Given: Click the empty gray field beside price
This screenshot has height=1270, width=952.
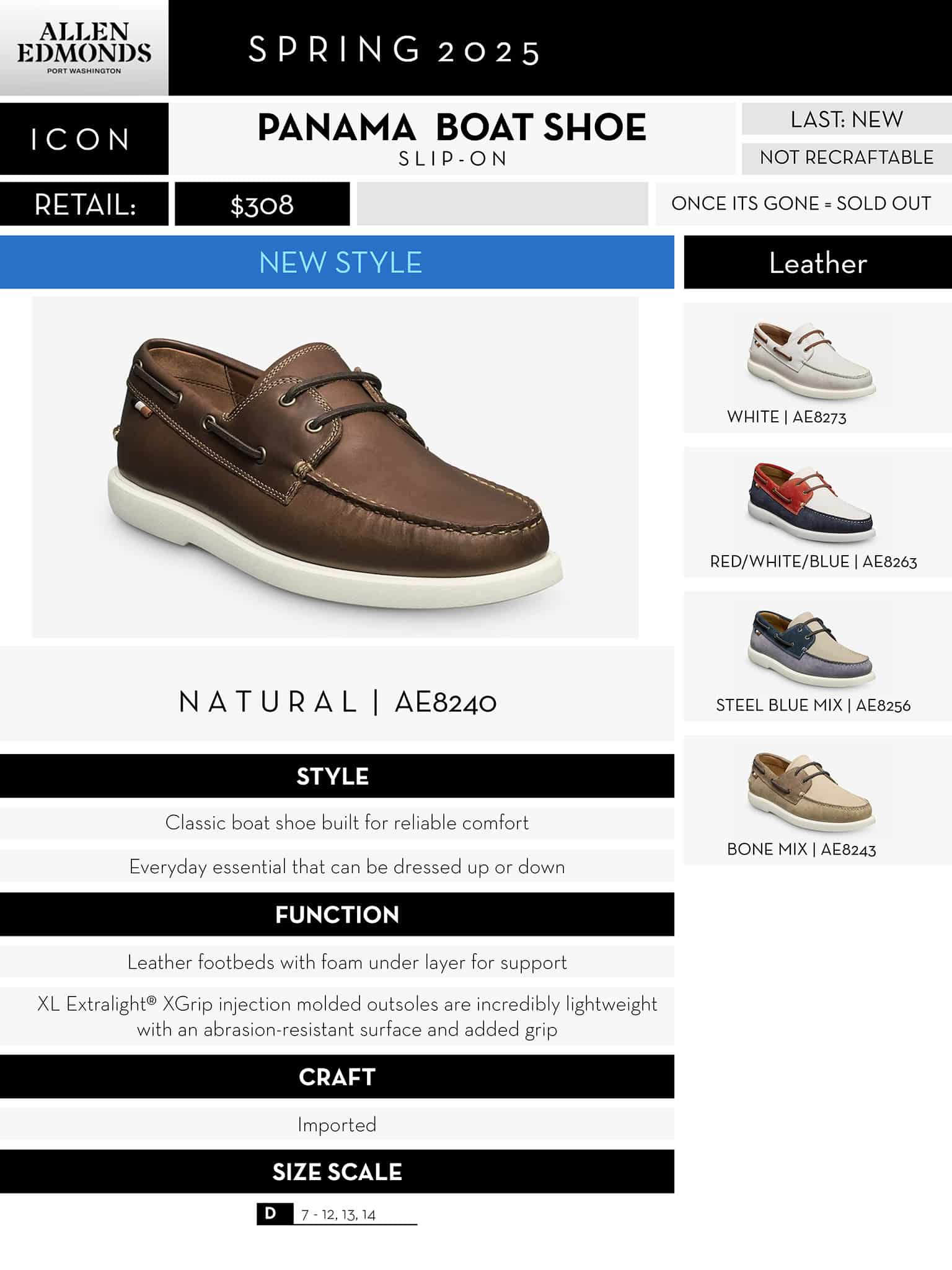Looking at the screenshot, I should [502, 204].
